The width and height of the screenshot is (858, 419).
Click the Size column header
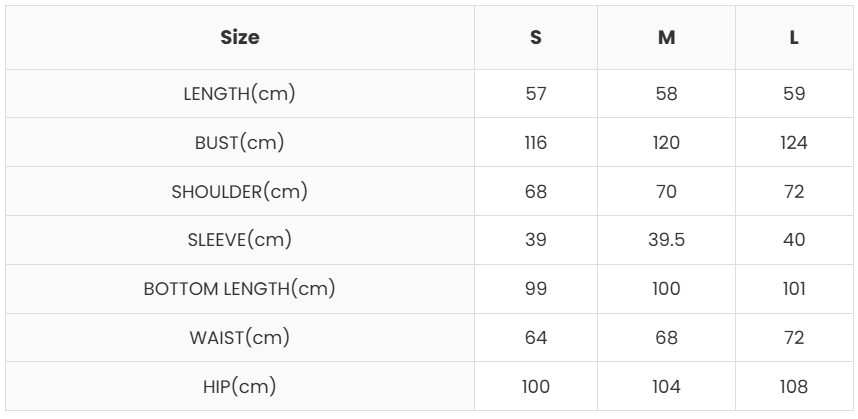[x=239, y=38]
